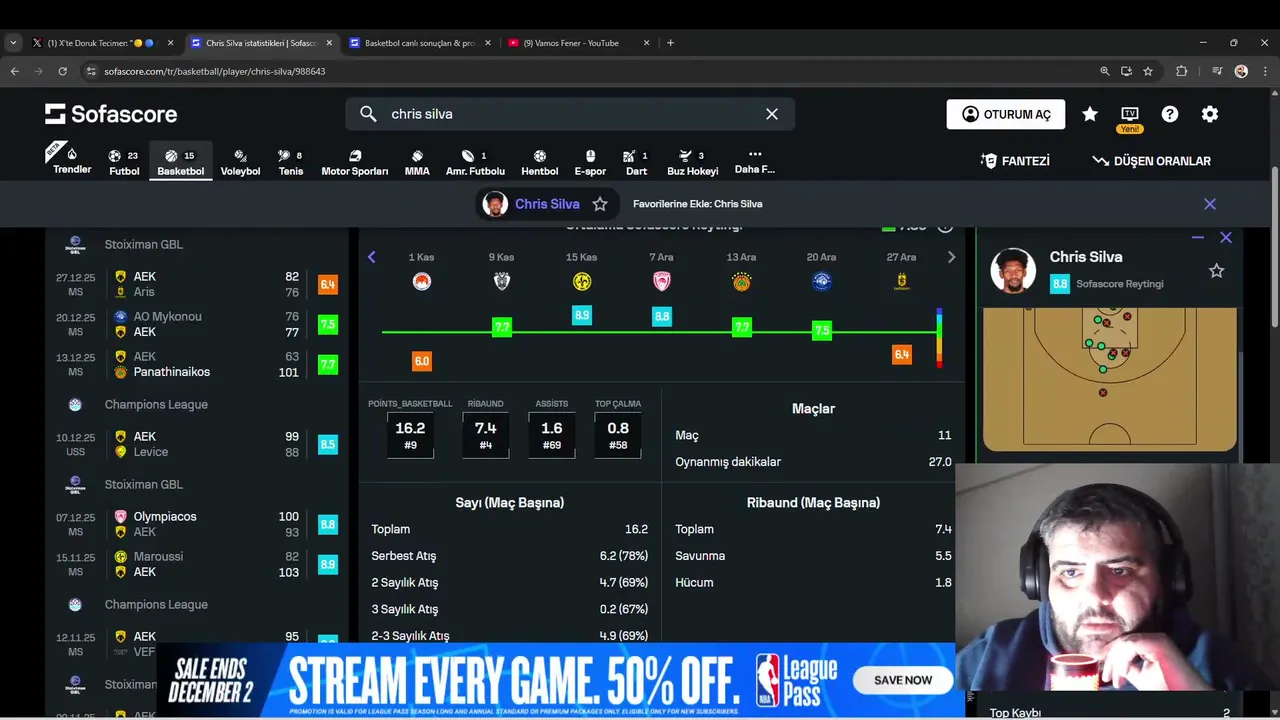Select the Motor Sporları tab
Viewport: 1280px width, 720px height.
(355, 162)
